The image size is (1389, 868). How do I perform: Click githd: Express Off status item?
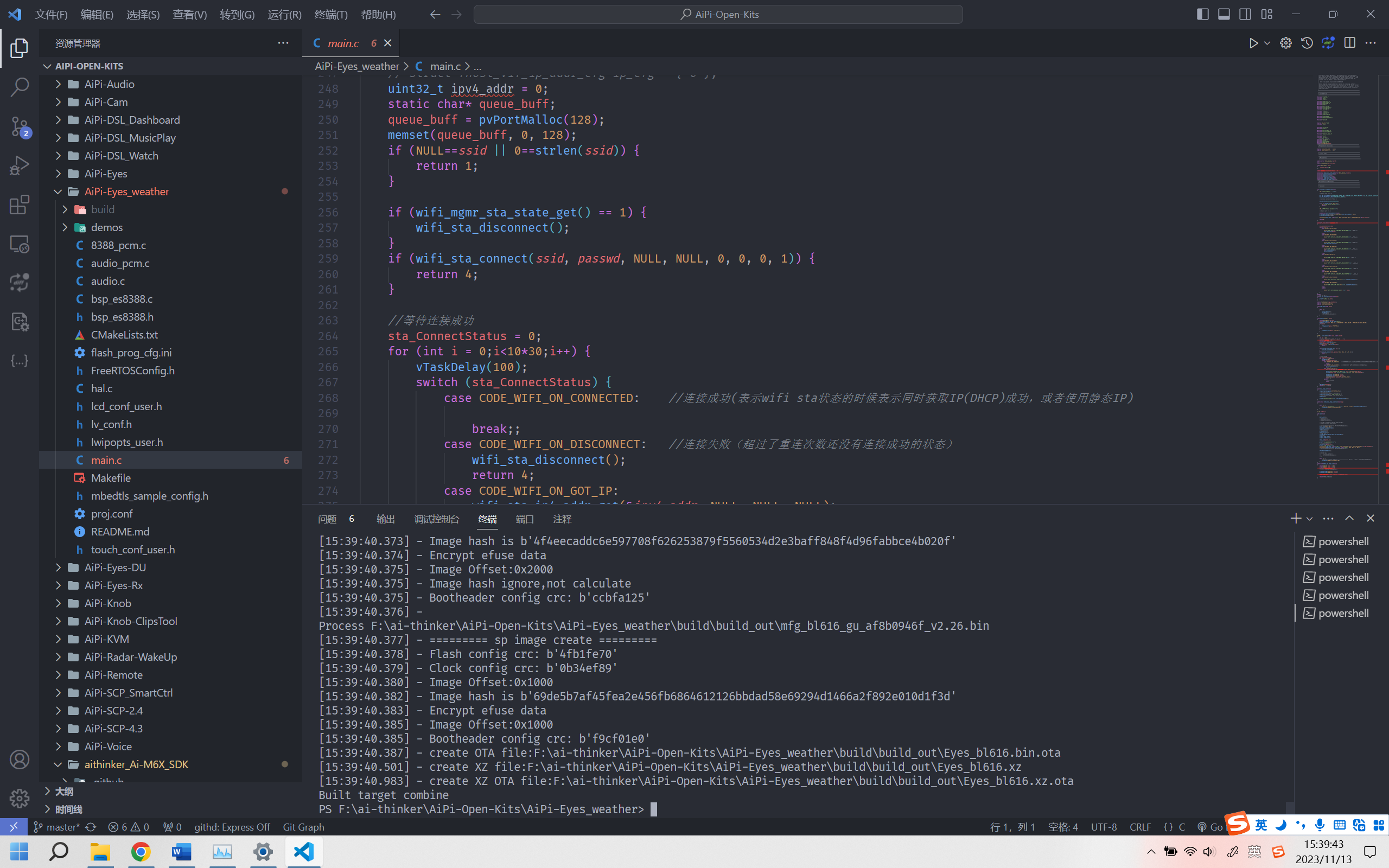click(x=232, y=827)
